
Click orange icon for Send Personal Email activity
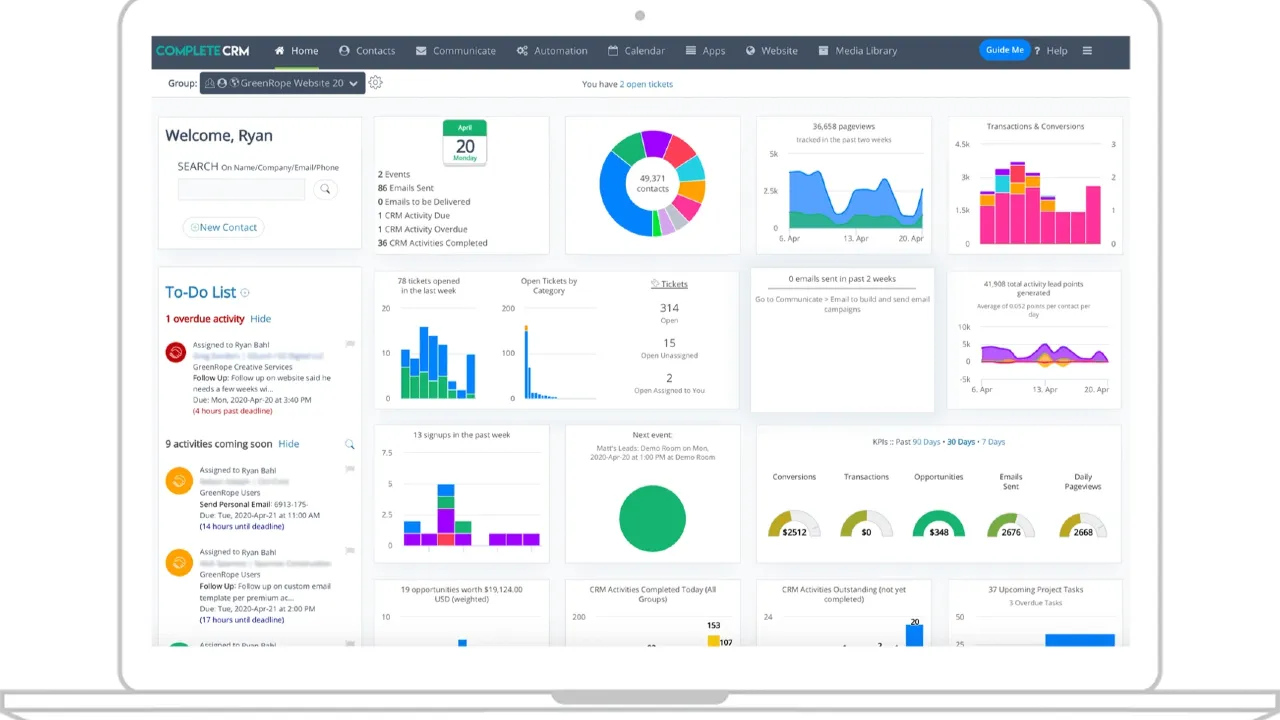178,481
